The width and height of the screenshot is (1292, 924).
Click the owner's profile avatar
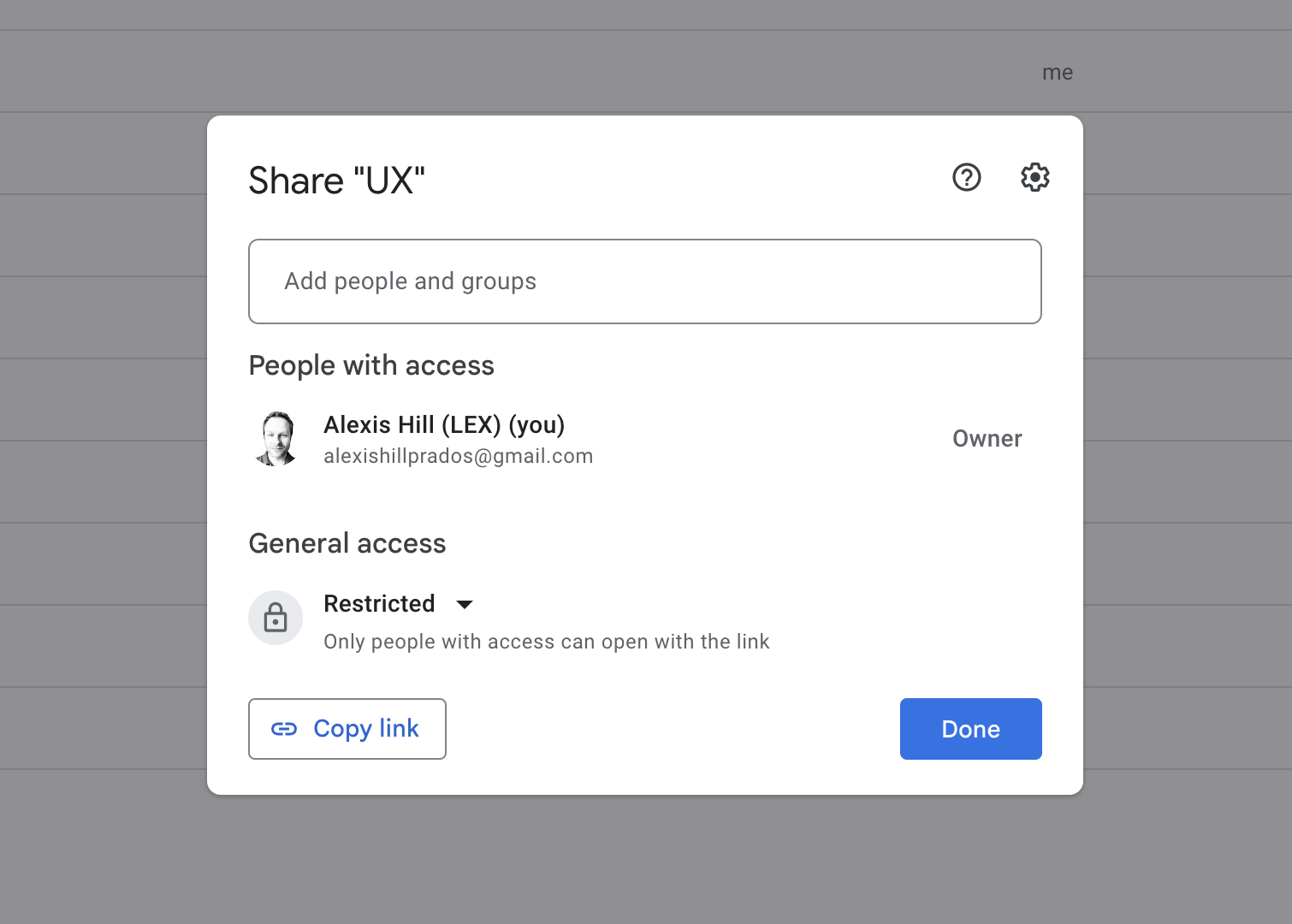(276, 439)
